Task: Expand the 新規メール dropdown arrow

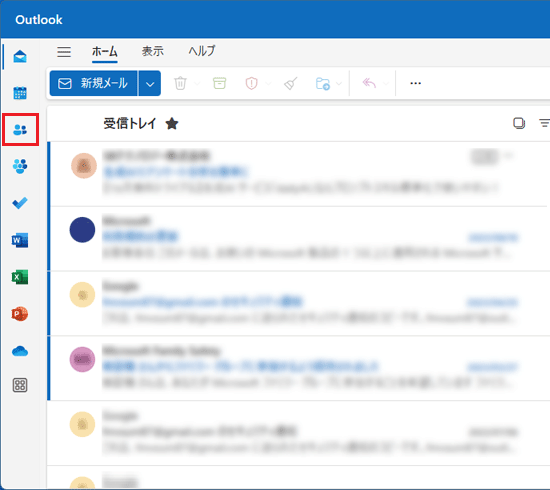Action: pyautogui.click(x=150, y=83)
